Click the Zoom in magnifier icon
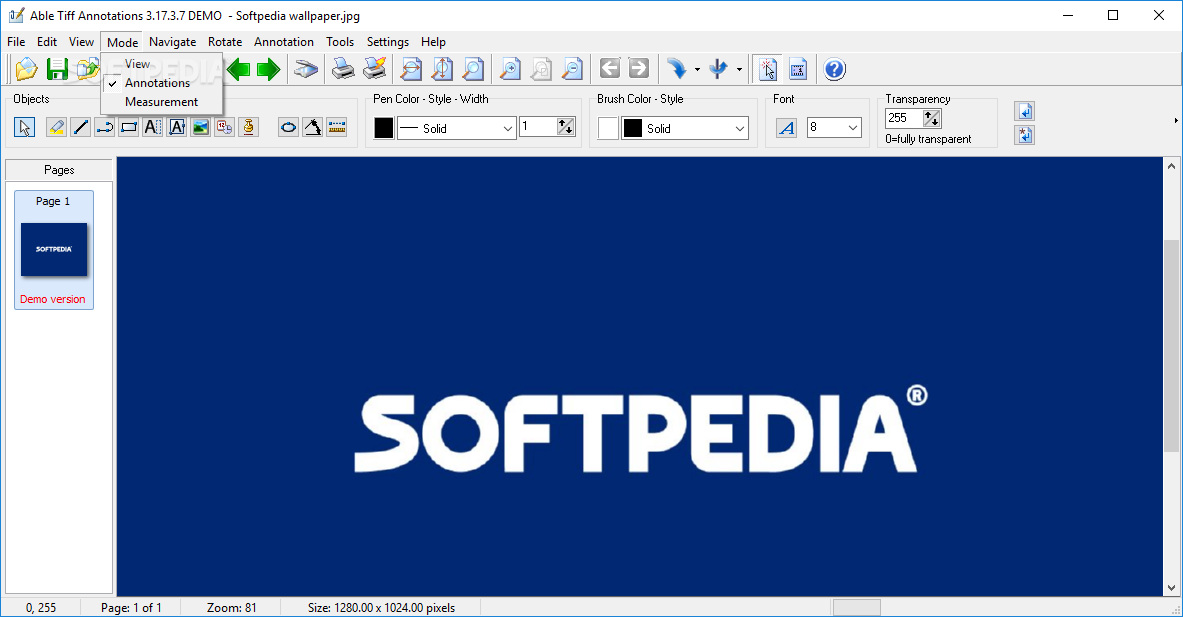The height and width of the screenshot is (617, 1183). [511, 69]
